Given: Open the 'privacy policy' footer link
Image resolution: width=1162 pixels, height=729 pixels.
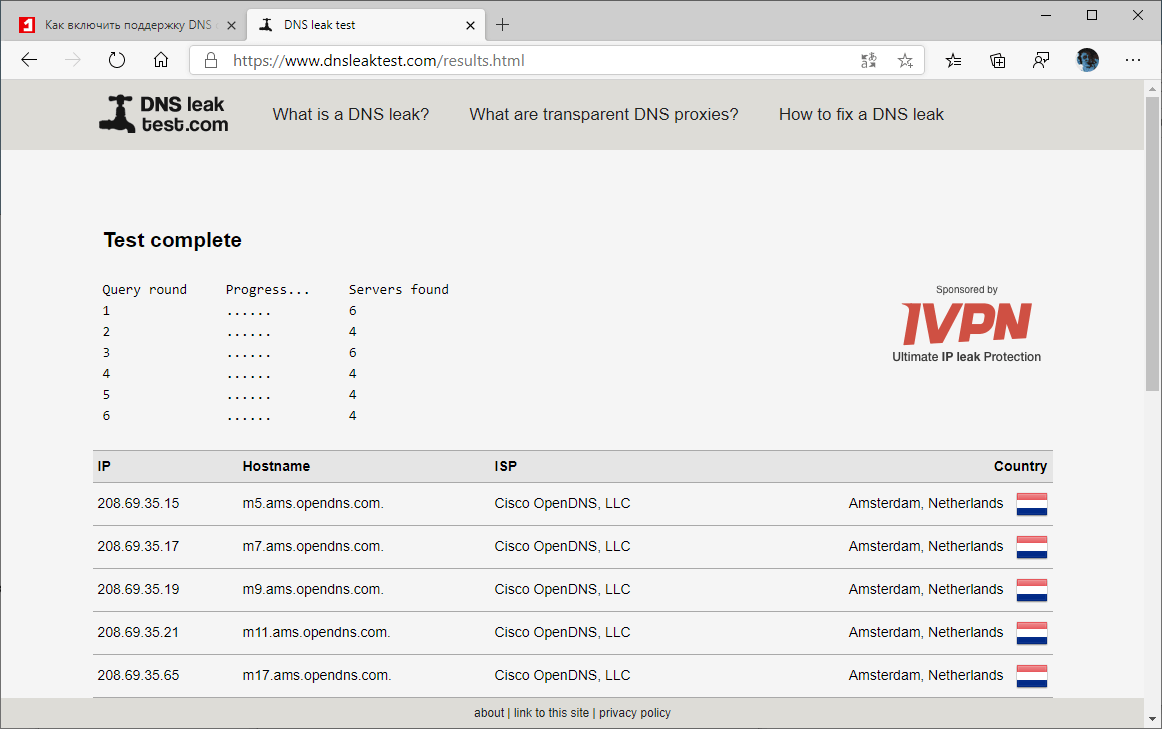Looking at the screenshot, I should point(634,713).
